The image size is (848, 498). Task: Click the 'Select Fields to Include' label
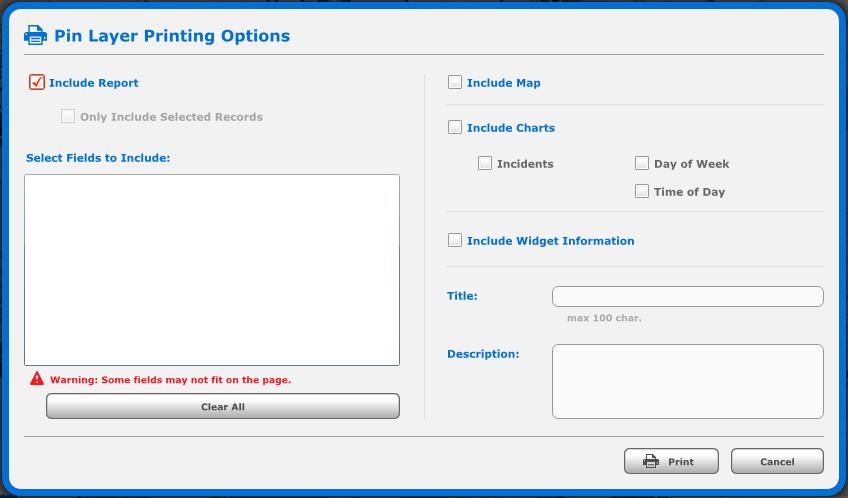[98, 158]
